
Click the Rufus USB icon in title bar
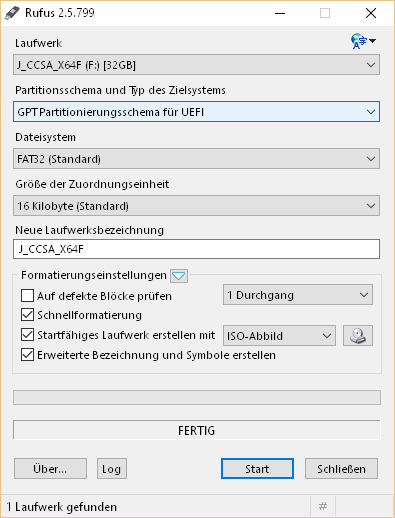click(x=12, y=13)
